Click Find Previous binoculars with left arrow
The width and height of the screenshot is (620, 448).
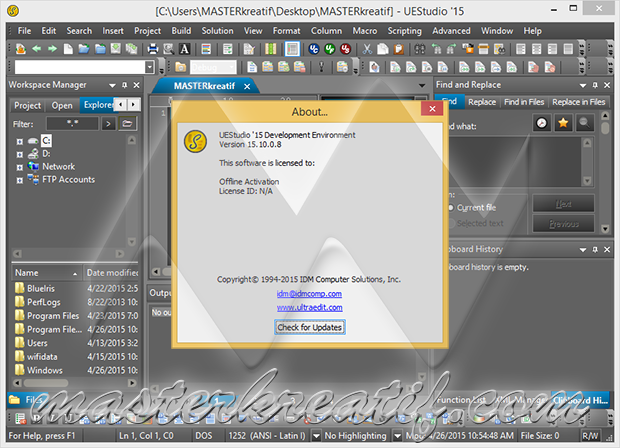pyautogui.click(x=436, y=49)
